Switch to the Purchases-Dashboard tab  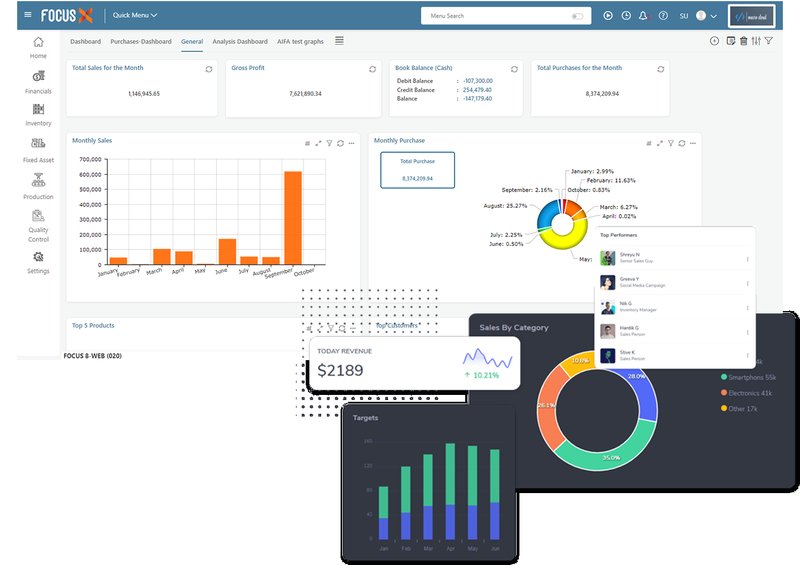click(x=141, y=42)
